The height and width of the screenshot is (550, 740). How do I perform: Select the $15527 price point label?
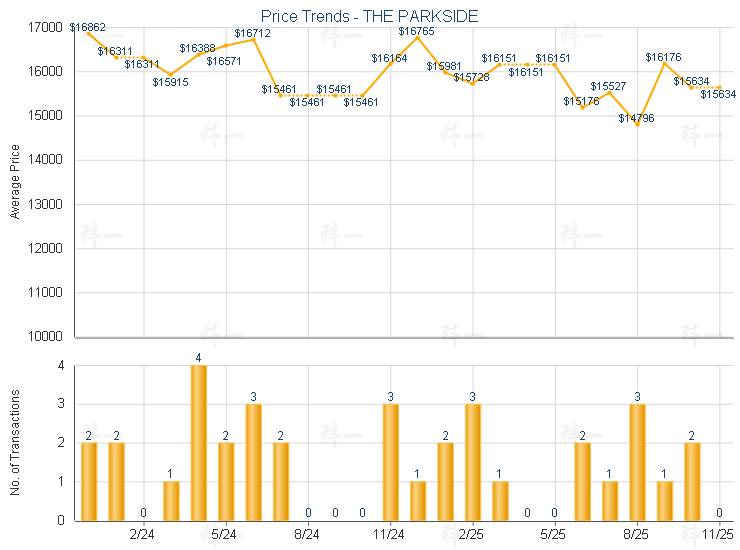point(609,86)
